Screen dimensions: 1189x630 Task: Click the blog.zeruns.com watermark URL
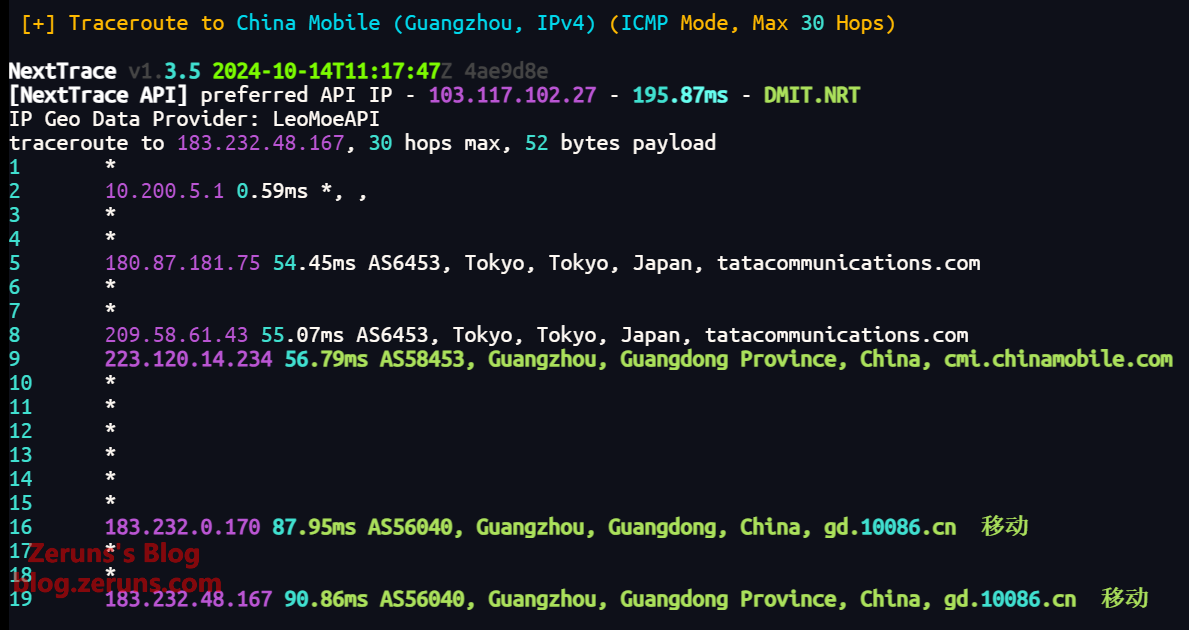pyautogui.click(x=125, y=584)
